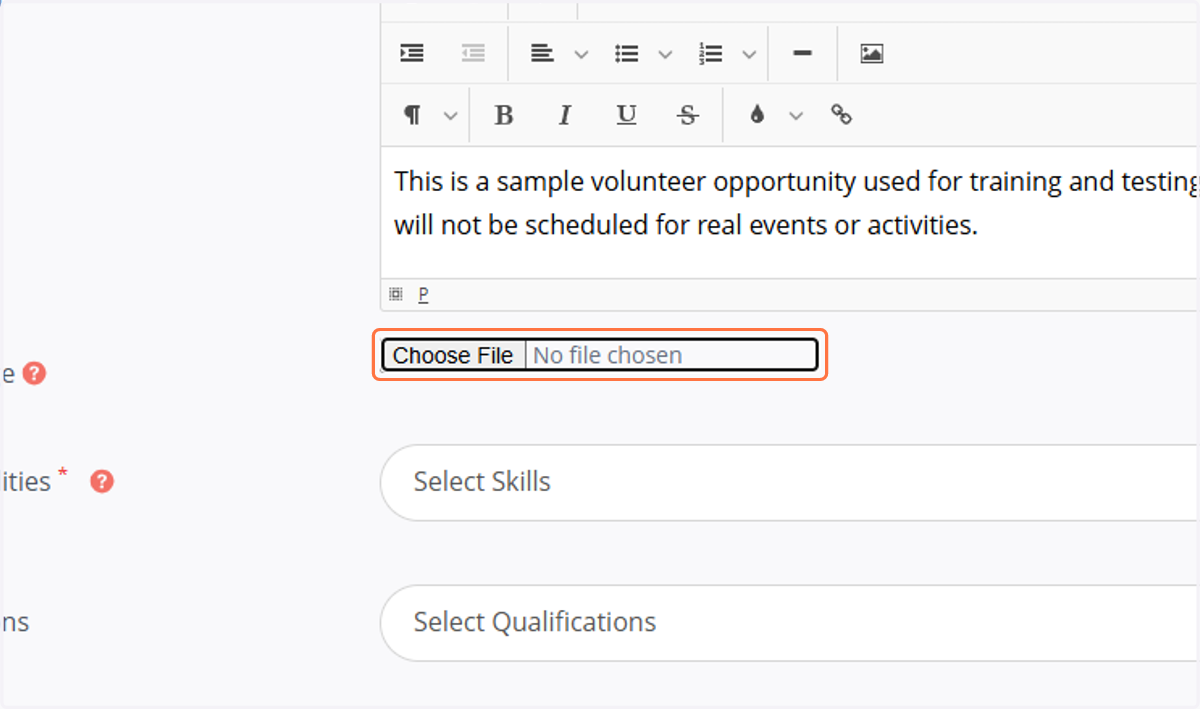The height and width of the screenshot is (709, 1200).
Task: Open the Select Qualifications dropdown
Action: (790, 622)
